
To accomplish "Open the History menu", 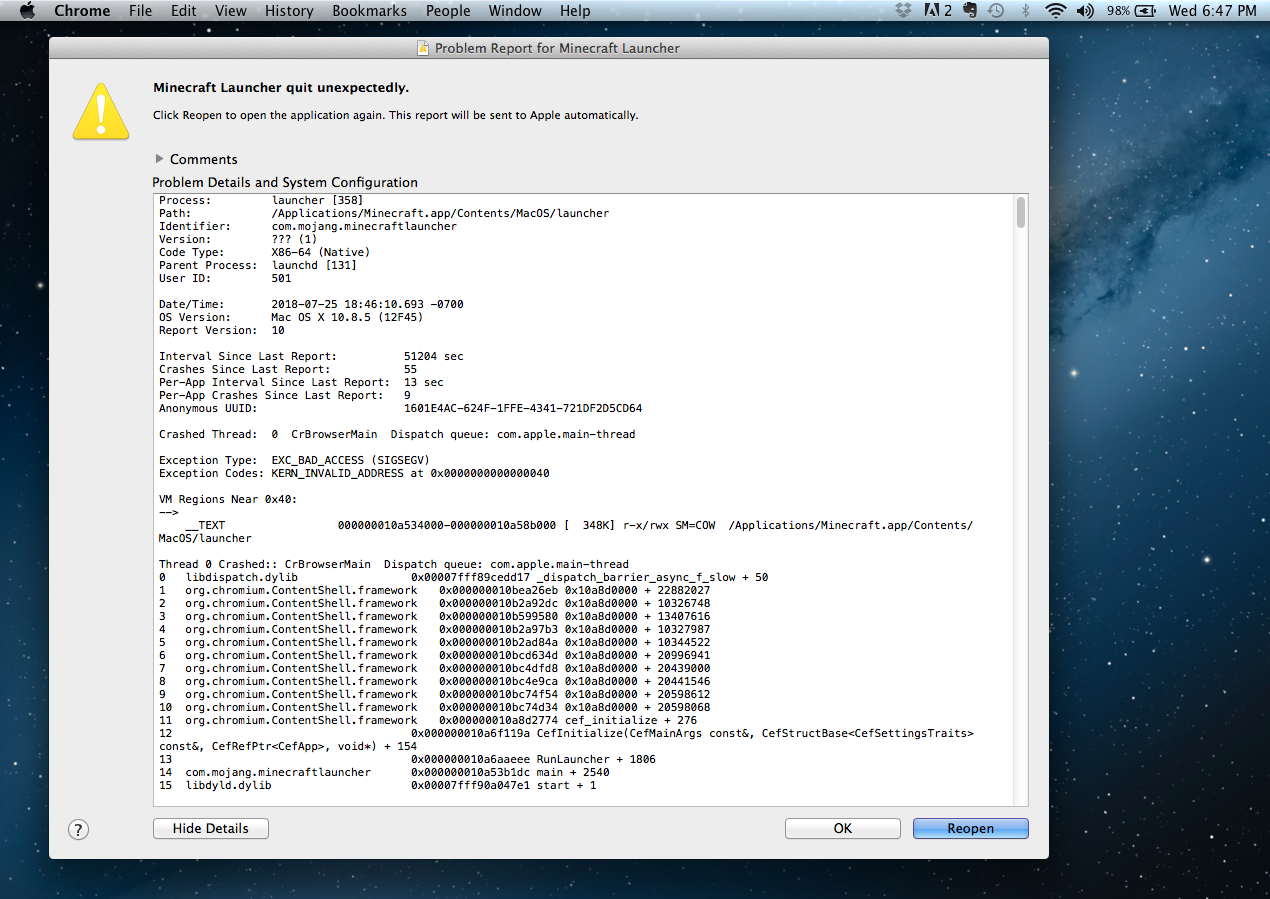I will coord(289,11).
